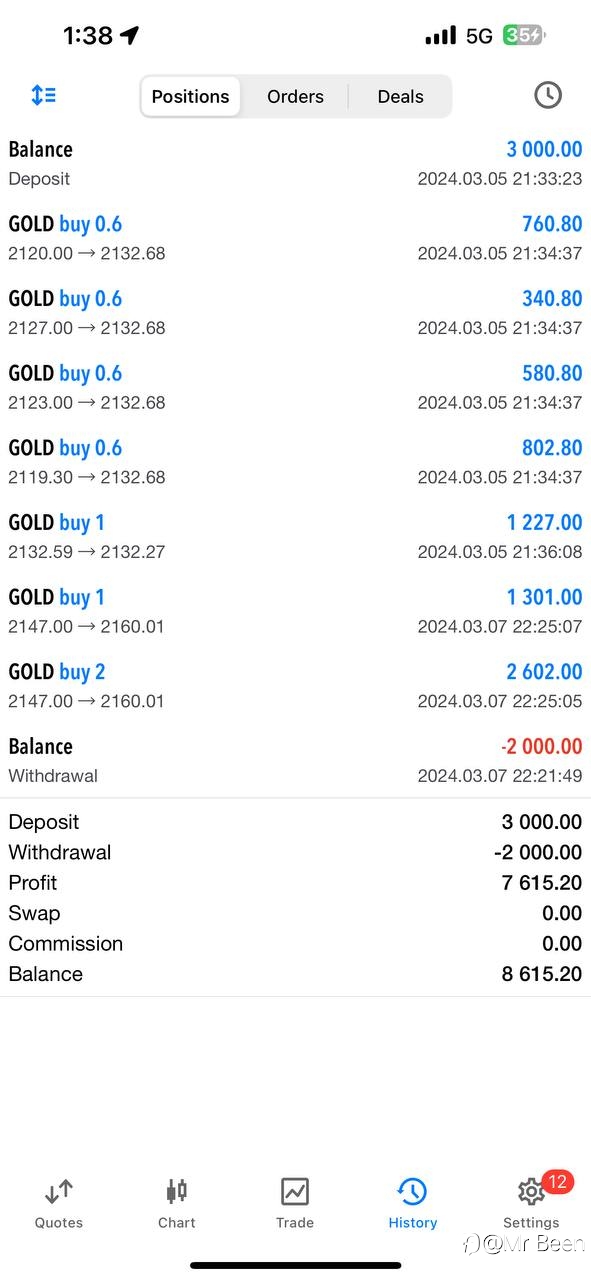Open Quotes arrows icon in bottom bar
591x1280 pixels.
pos(59,1192)
